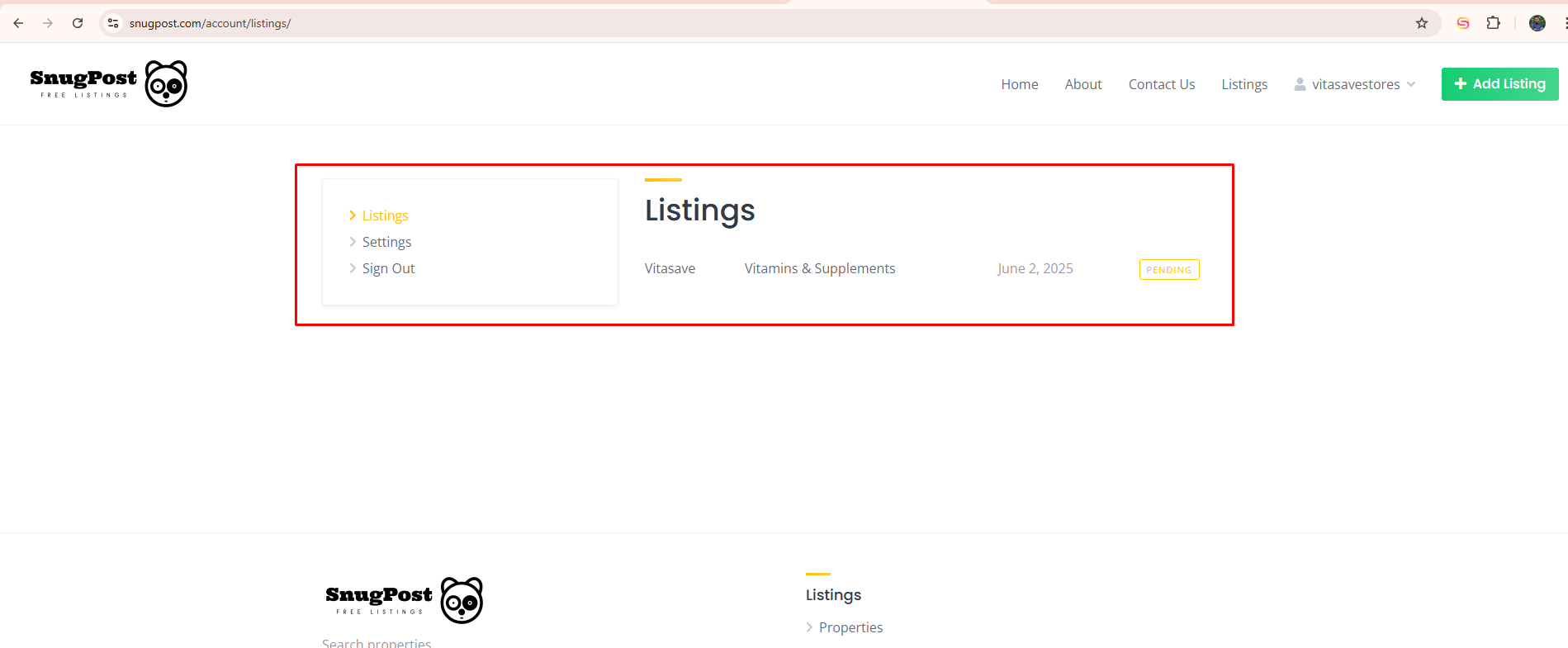Image resolution: width=1568 pixels, height=648 pixels.
Task: Open the browser profile avatar
Action: pyautogui.click(x=1537, y=23)
